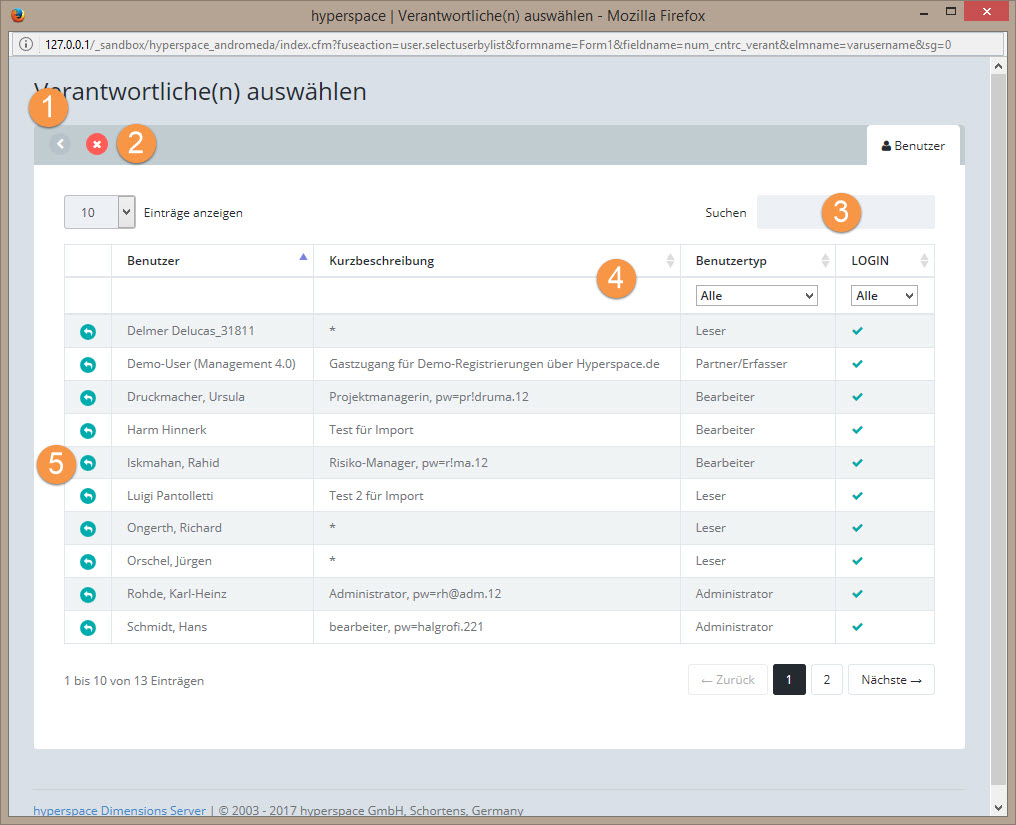Click the Nächste pagination button
1016x825 pixels.
click(890, 680)
